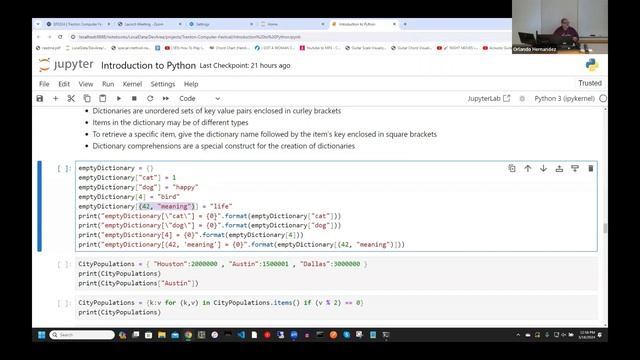Copy the selected cell from toolbar
This screenshot has height=360, width=640.
(87, 98)
